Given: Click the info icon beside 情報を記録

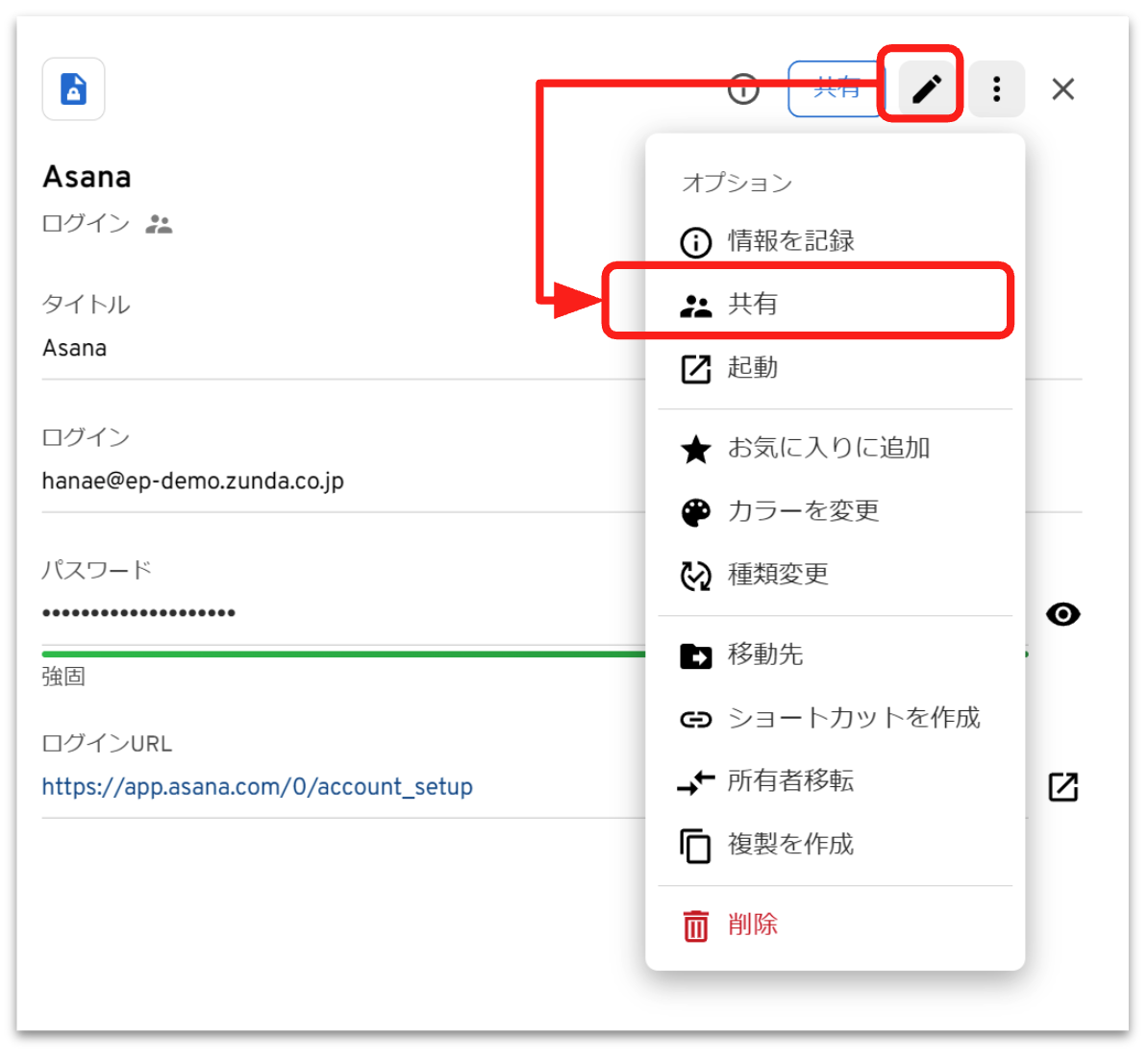Looking at the screenshot, I should click(695, 242).
